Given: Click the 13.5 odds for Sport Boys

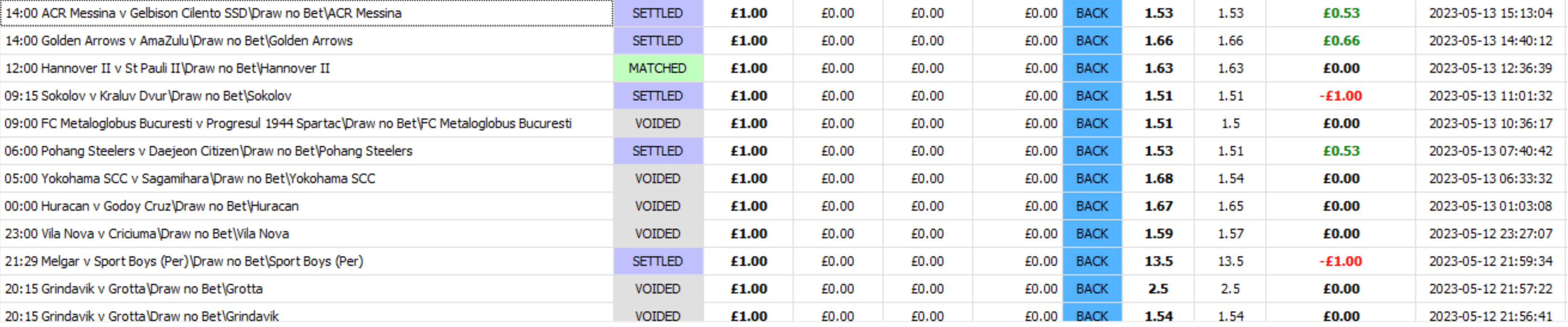Looking at the screenshot, I should pyautogui.click(x=1158, y=261).
